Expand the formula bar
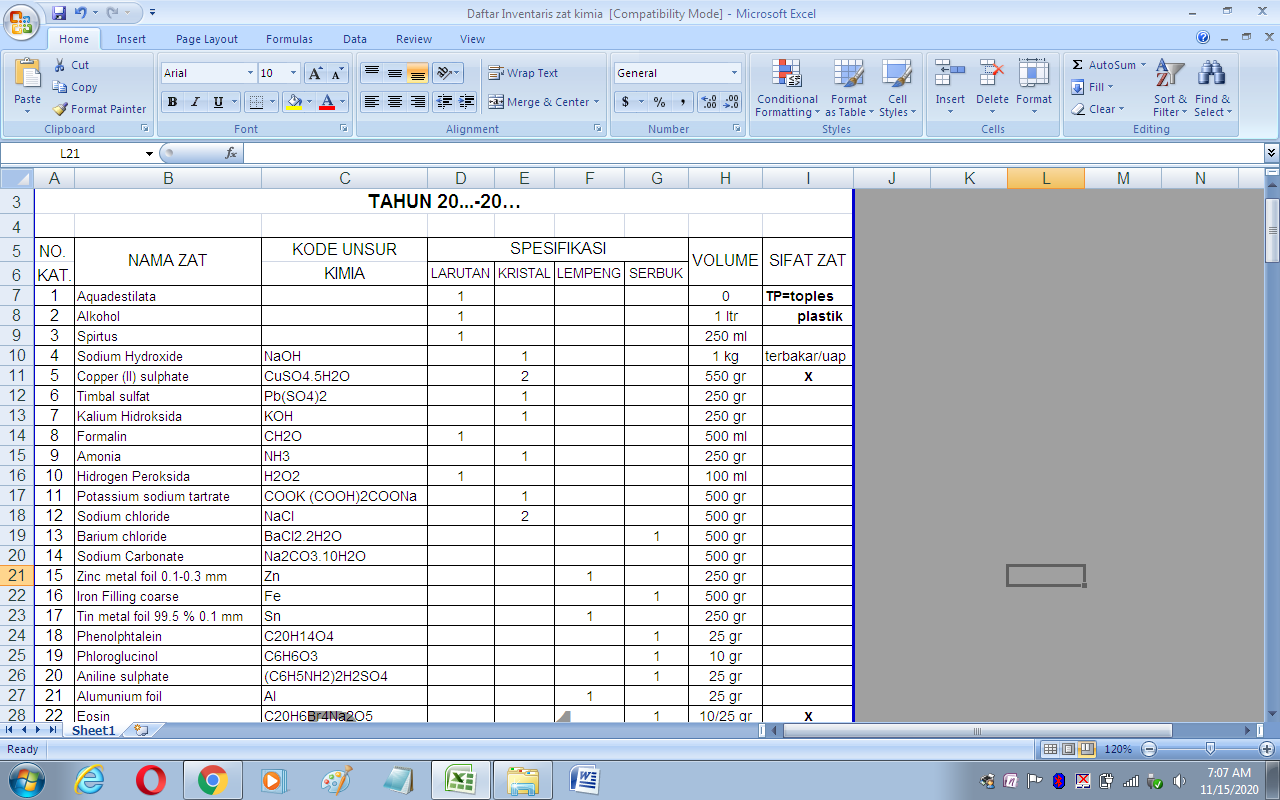The width and height of the screenshot is (1280, 800). (1271, 153)
